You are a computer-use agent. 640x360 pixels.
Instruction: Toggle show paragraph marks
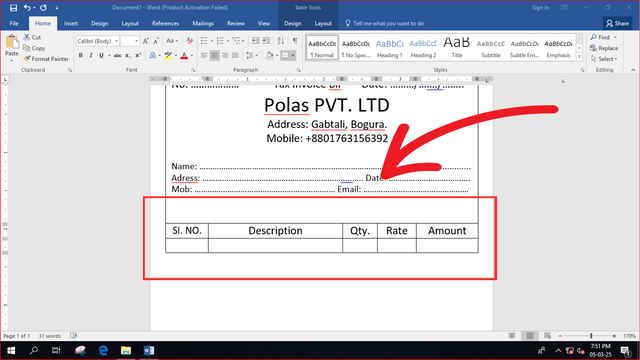pos(295,41)
